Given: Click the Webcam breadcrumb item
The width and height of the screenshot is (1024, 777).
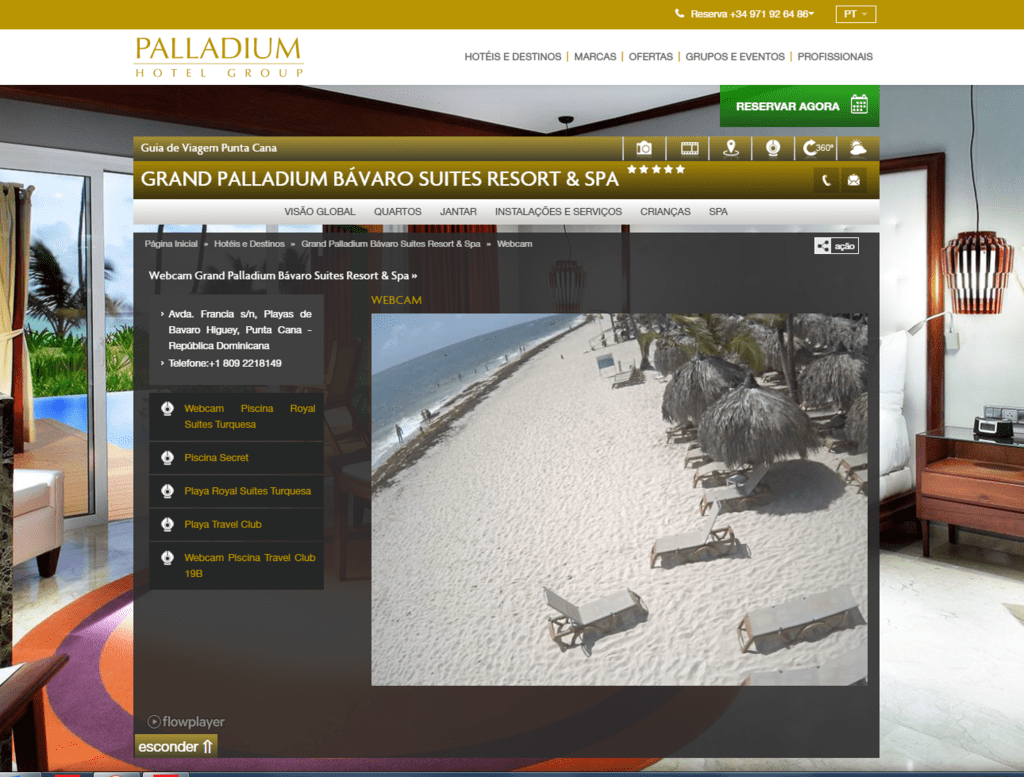Looking at the screenshot, I should tap(515, 244).
